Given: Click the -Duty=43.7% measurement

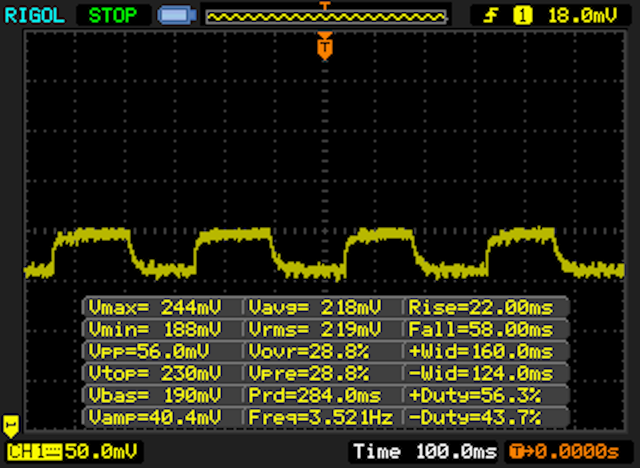Looking at the screenshot, I should coord(475,417).
